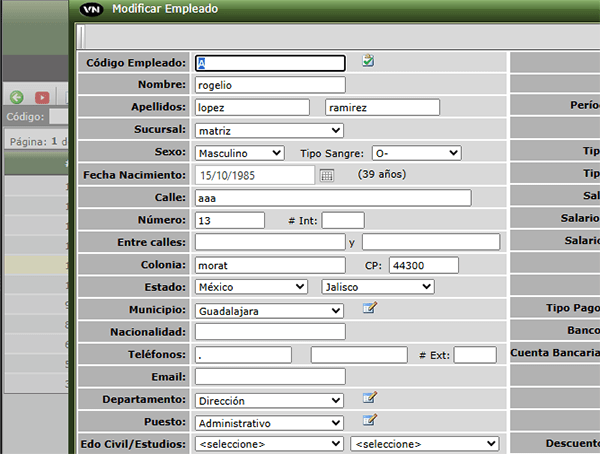Click the CP field containing 44300
Image resolution: width=600 pixels, height=454 pixels.
click(x=423, y=265)
